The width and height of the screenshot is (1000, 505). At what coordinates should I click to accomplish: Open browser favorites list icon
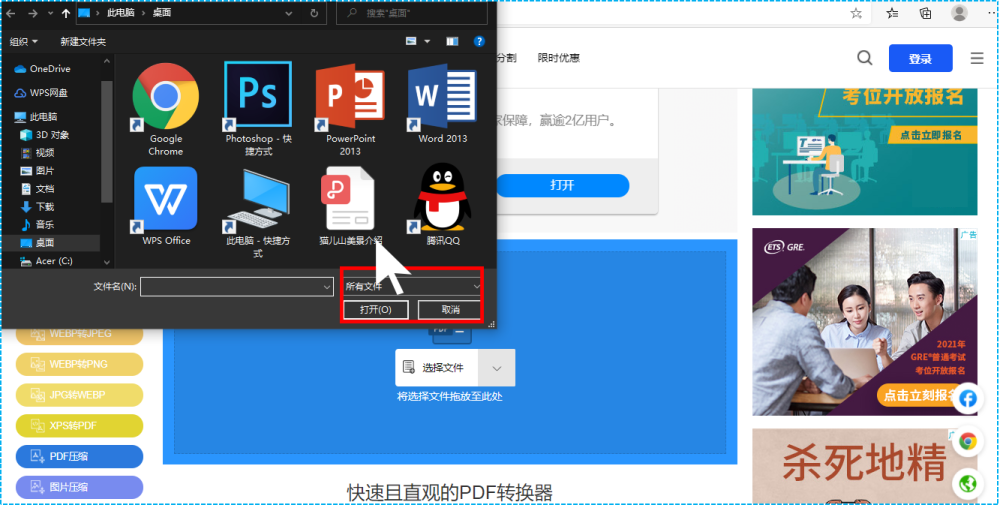tap(892, 13)
